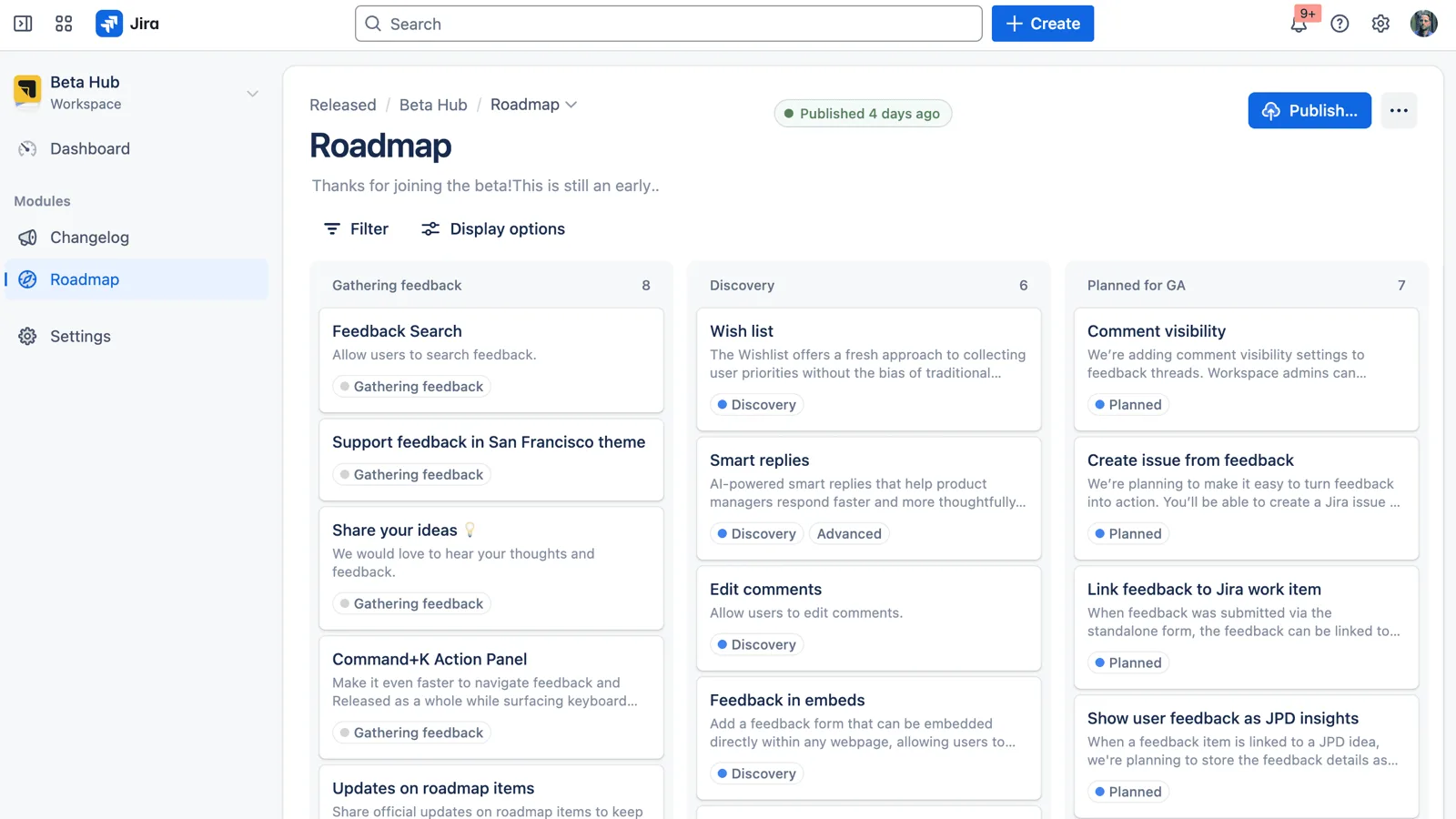The image size is (1456, 819).
Task: Click the Changelog megaphone icon
Action: pyautogui.click(x=27, y=238)
